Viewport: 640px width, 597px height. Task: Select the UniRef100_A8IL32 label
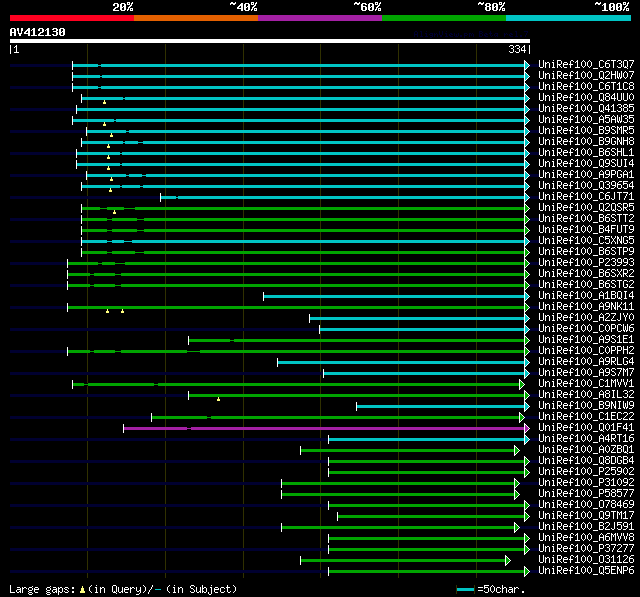pos(586,395)
